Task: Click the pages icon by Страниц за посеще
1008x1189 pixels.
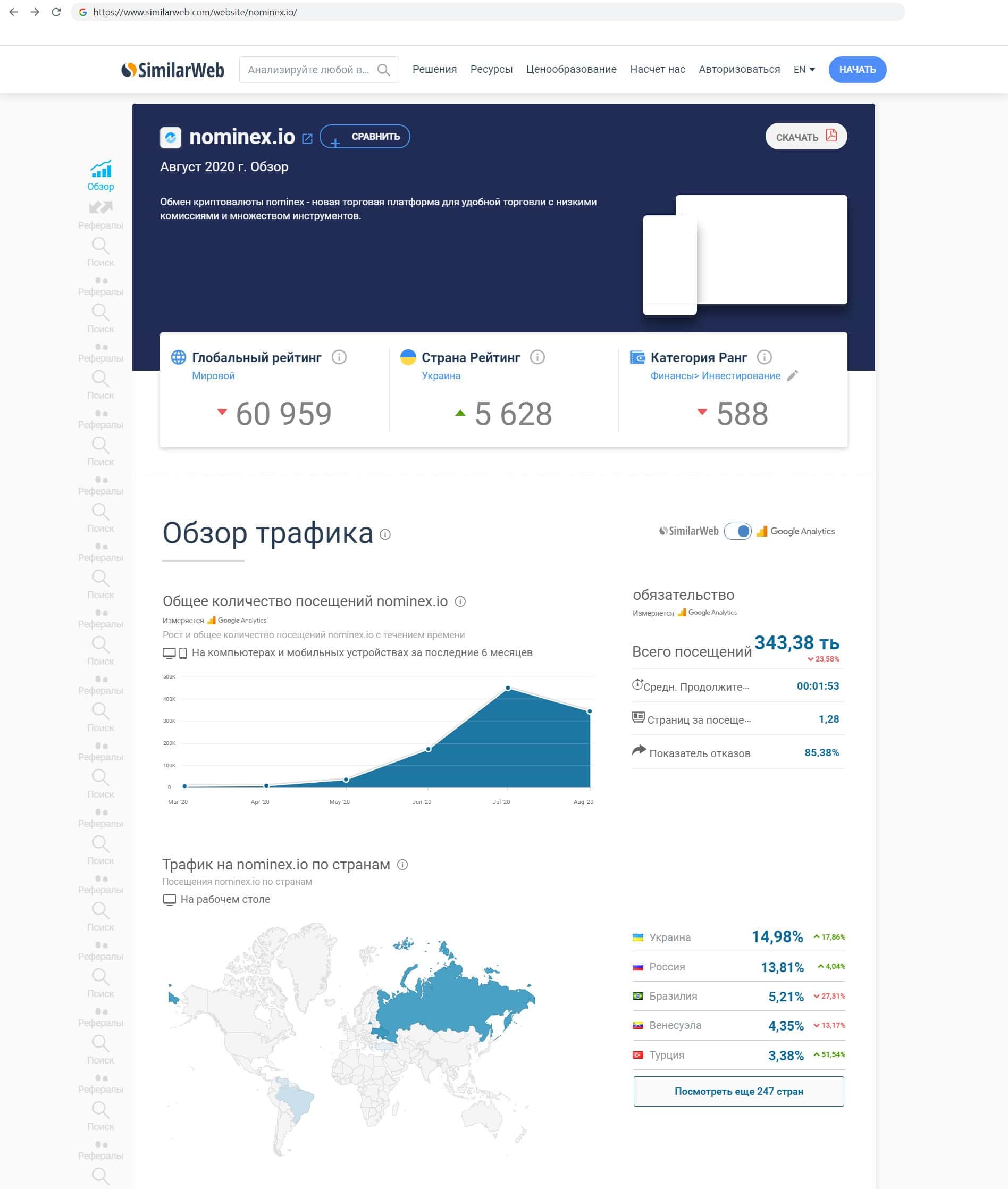Action: pyautogui.click(x=639, y=717)
